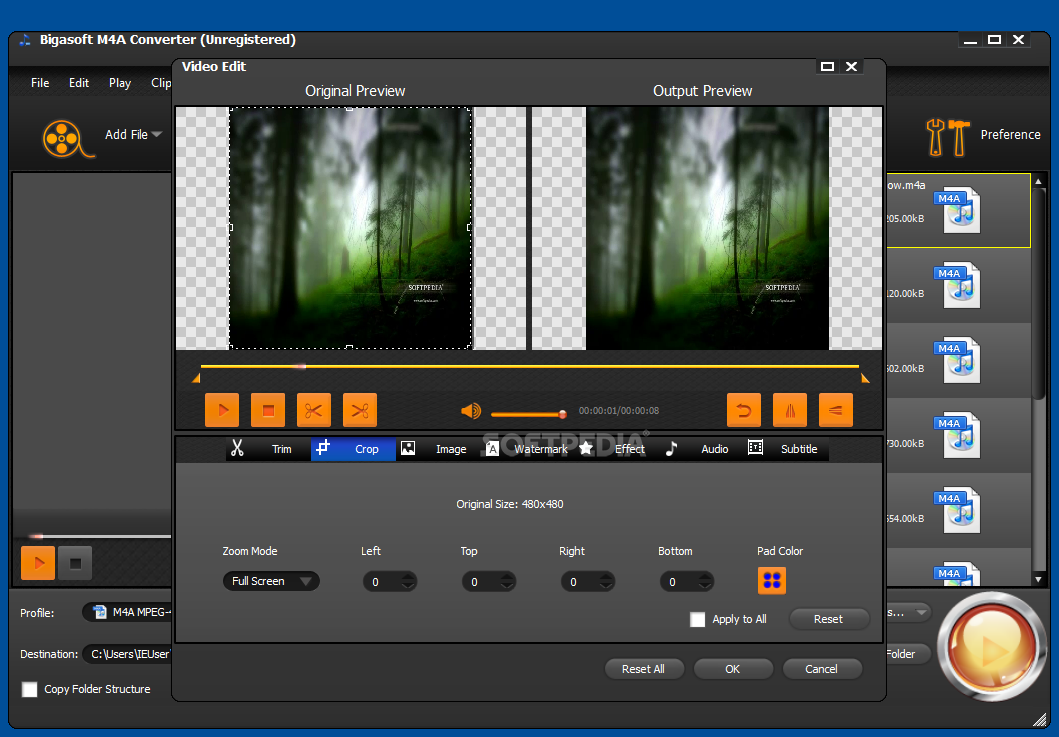Viewport: 1059px width, 737px height.
Task: Click the right trim marker on timeline
Action: (x=864, y=379)
